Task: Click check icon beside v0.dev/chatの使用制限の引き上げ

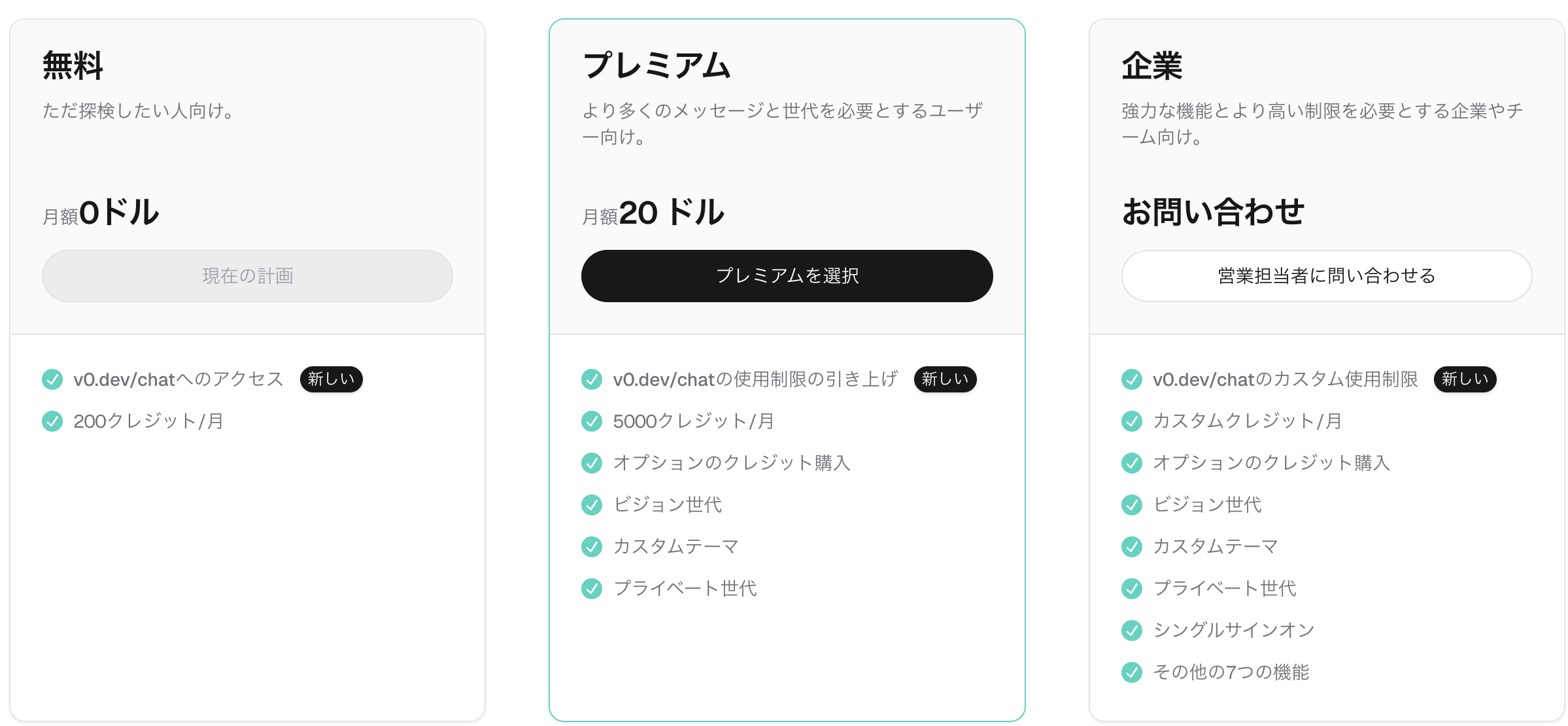Action: 592,379
